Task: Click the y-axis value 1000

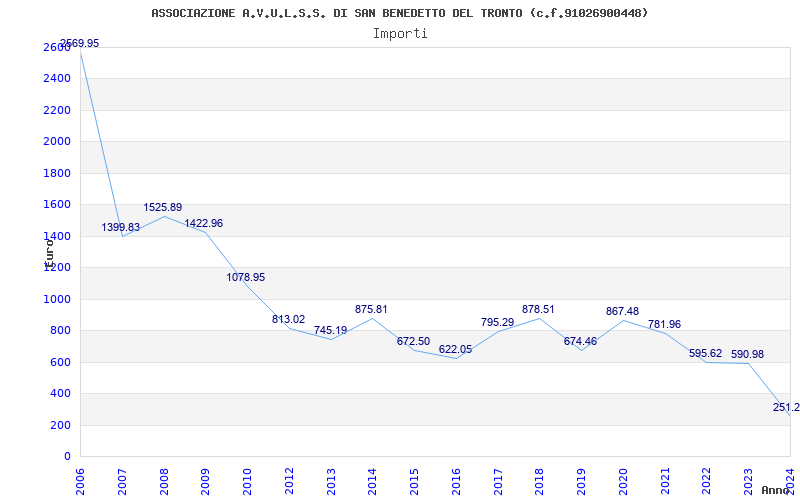Action: click(57, 299)
